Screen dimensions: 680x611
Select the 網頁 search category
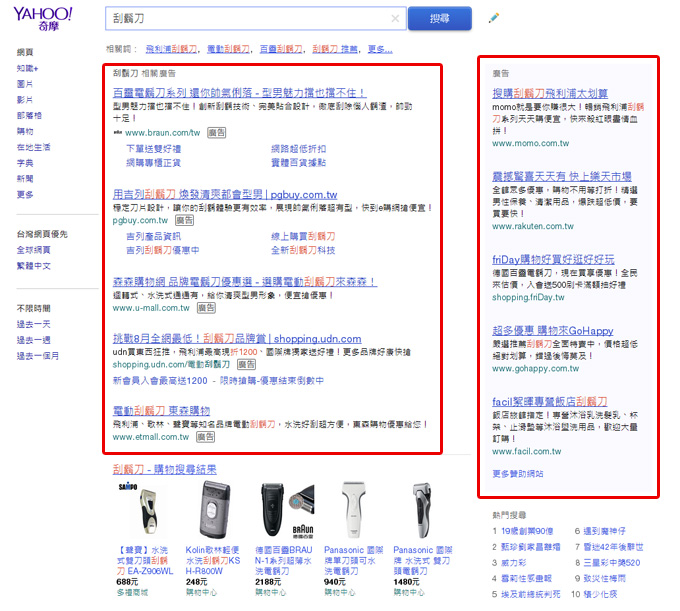pos(25,52)
